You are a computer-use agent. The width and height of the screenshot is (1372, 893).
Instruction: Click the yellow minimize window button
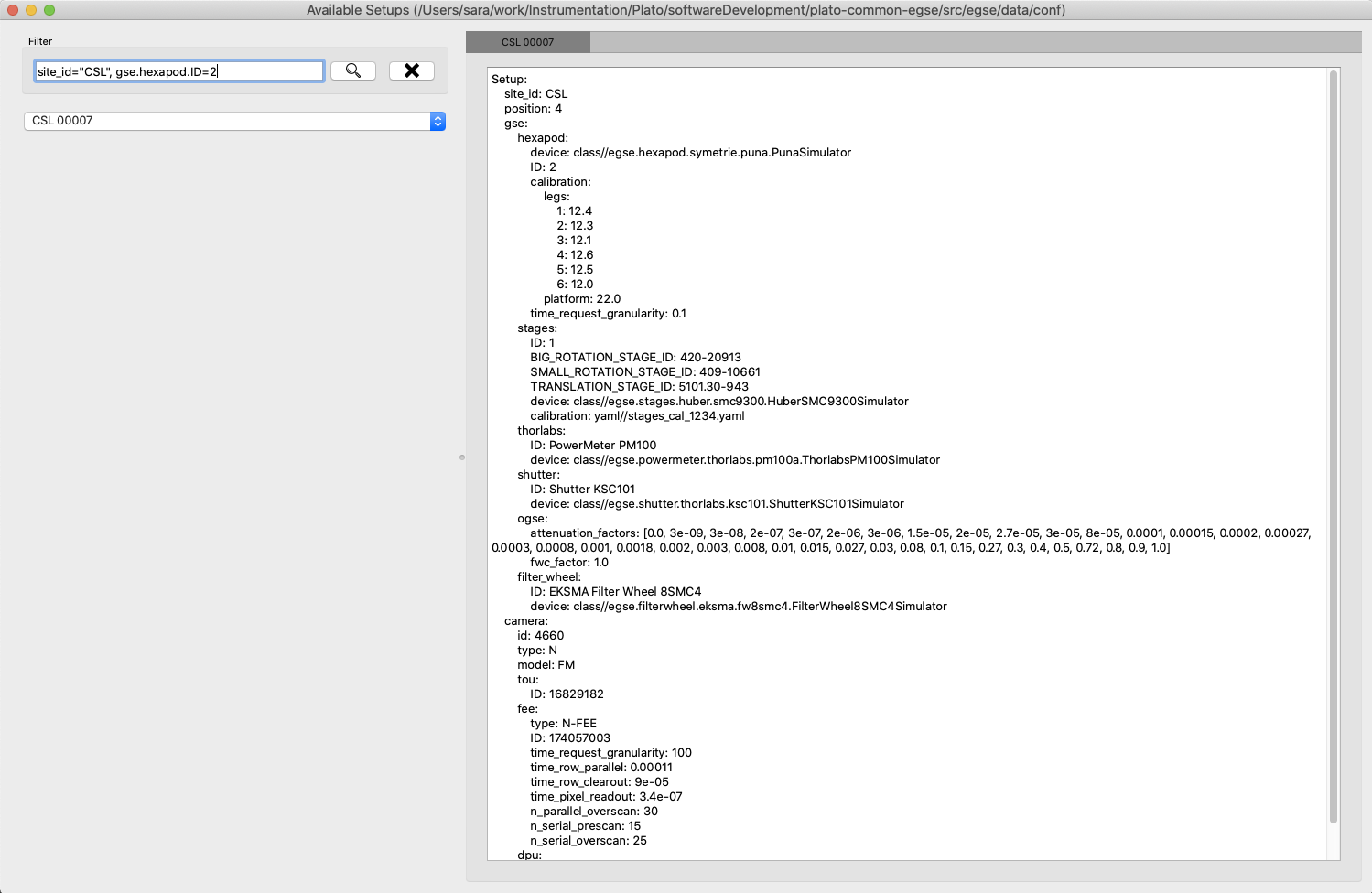[x=31, y=10]
